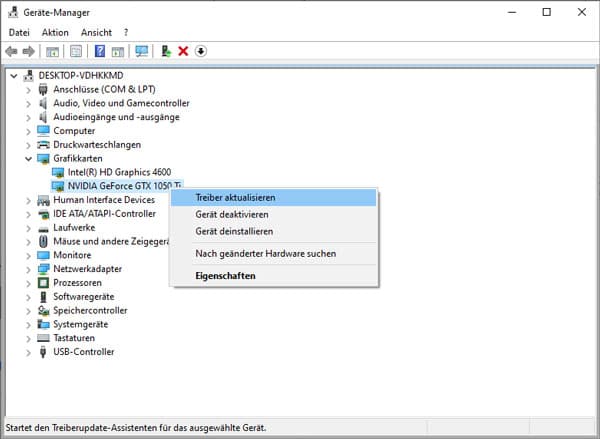600x439 pixels.
Task: Expand the Netzwerkadapter category
Action: (28, 269)
